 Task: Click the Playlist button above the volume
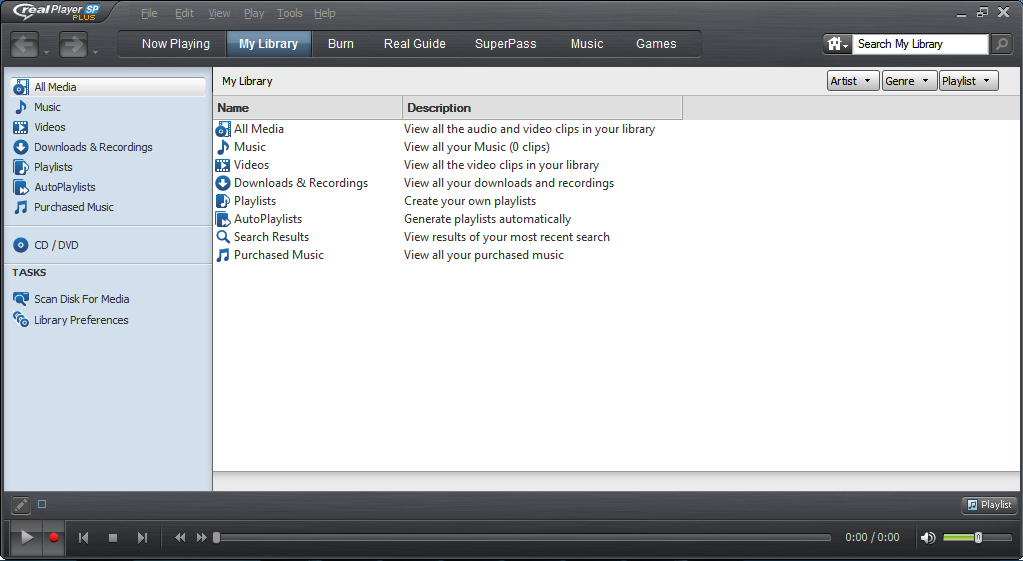989,504
